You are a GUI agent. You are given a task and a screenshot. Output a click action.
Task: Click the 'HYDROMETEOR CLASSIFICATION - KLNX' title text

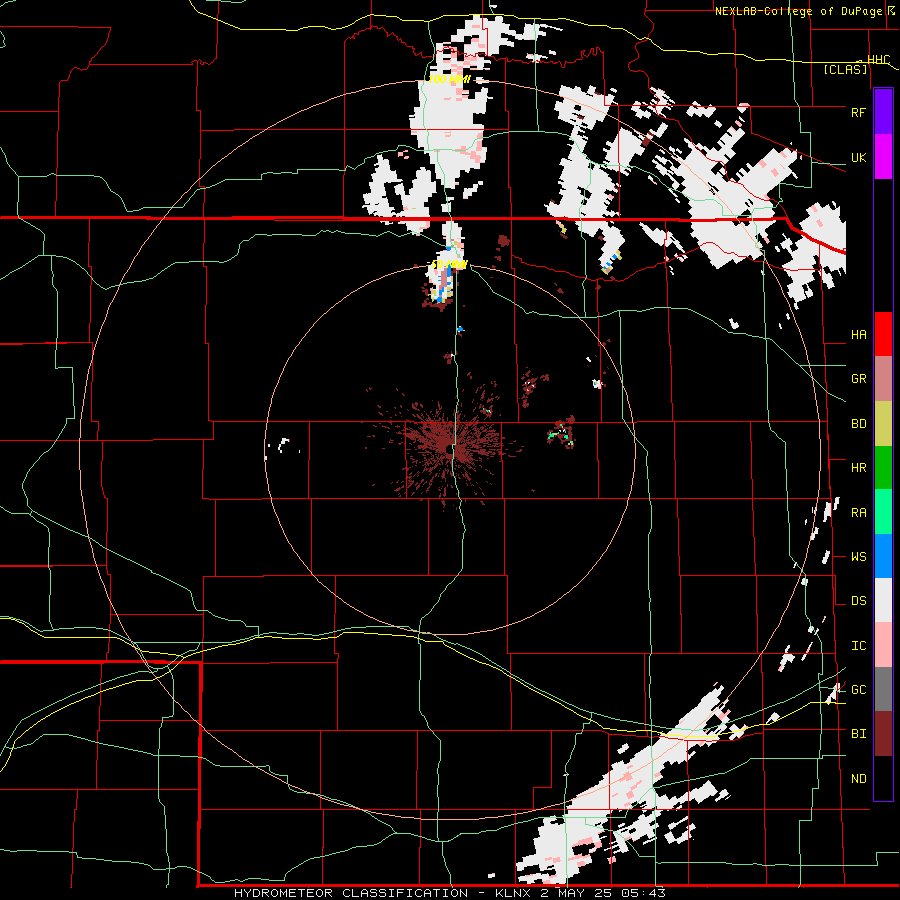[x=382, y=893]
